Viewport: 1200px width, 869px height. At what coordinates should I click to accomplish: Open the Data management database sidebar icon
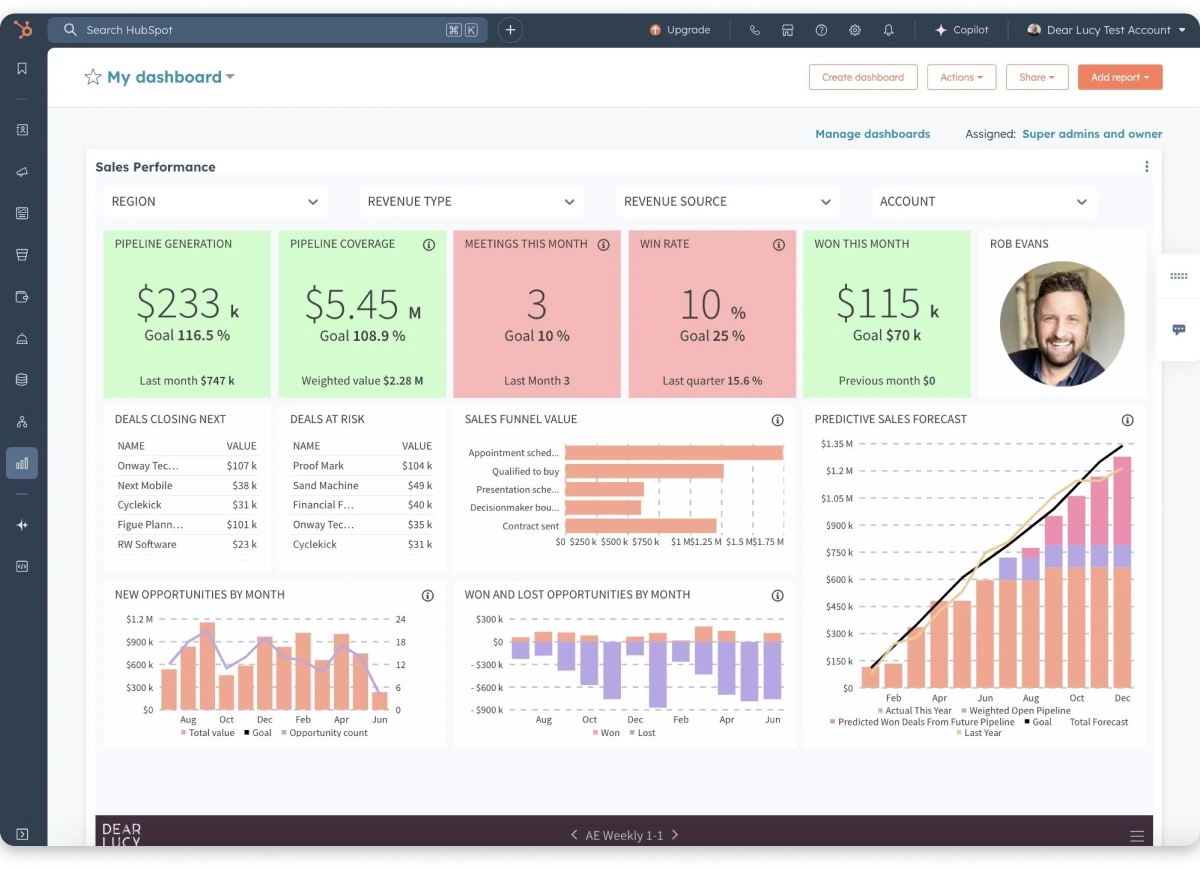22,380
